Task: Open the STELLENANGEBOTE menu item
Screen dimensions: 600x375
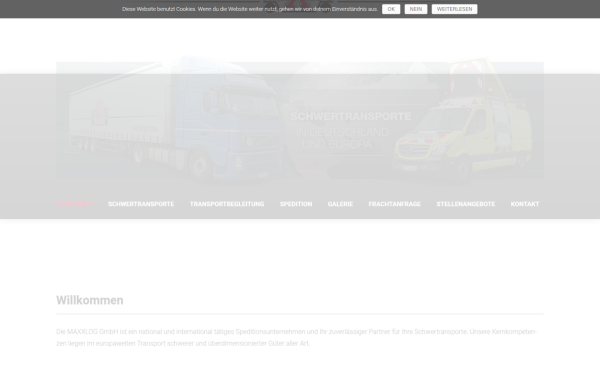Action: tap(466, 204)
